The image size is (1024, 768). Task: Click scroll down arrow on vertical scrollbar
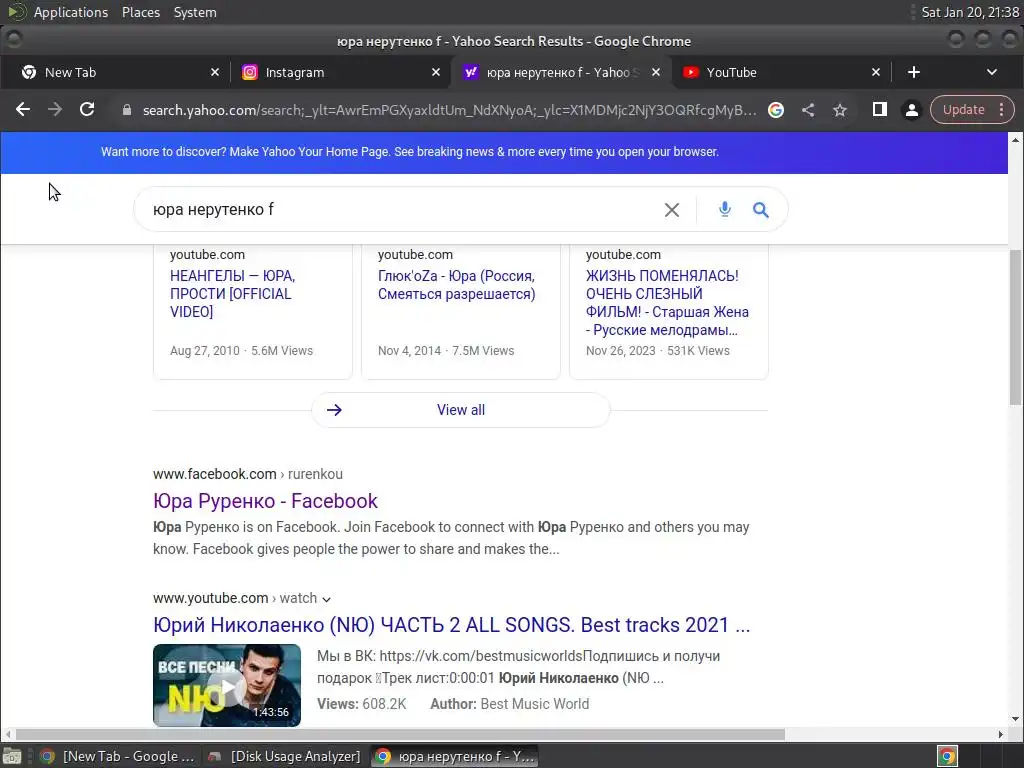[x=1015, y=719]
